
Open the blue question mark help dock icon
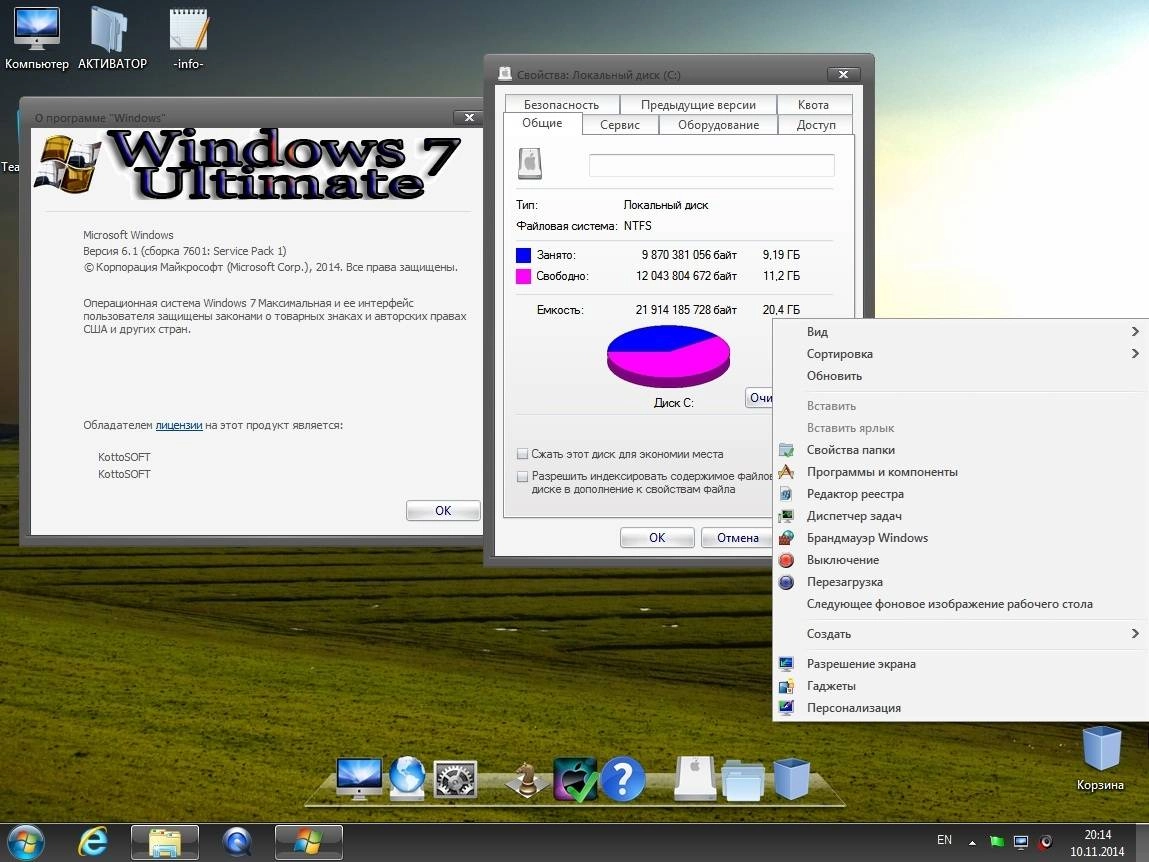point(623,778)
